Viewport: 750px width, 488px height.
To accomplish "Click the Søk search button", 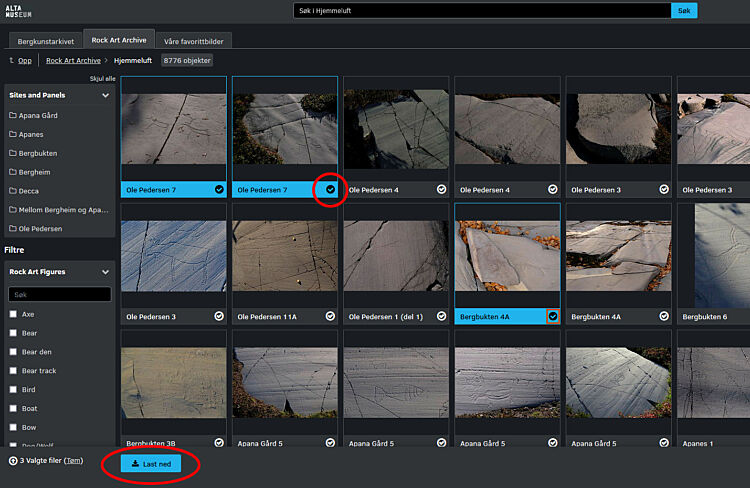I will [684, 11].
